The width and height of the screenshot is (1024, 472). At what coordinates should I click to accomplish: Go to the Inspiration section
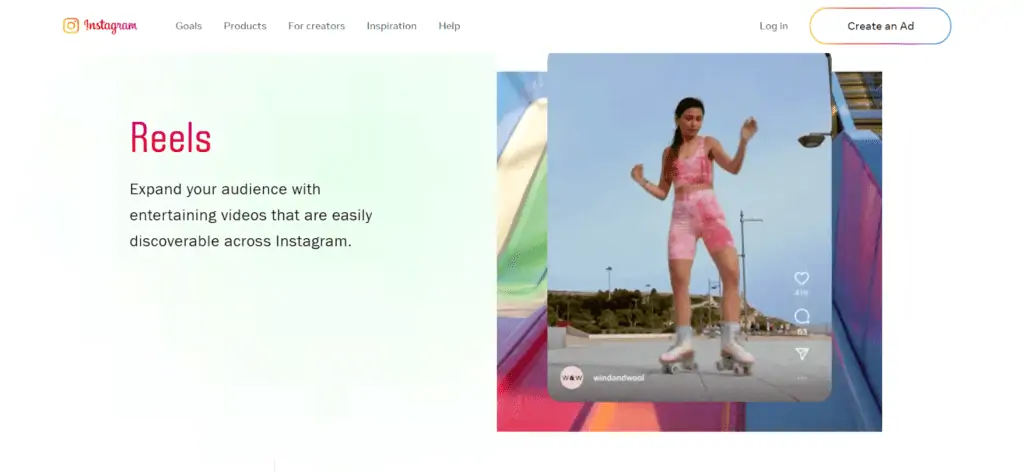[391, 26]
